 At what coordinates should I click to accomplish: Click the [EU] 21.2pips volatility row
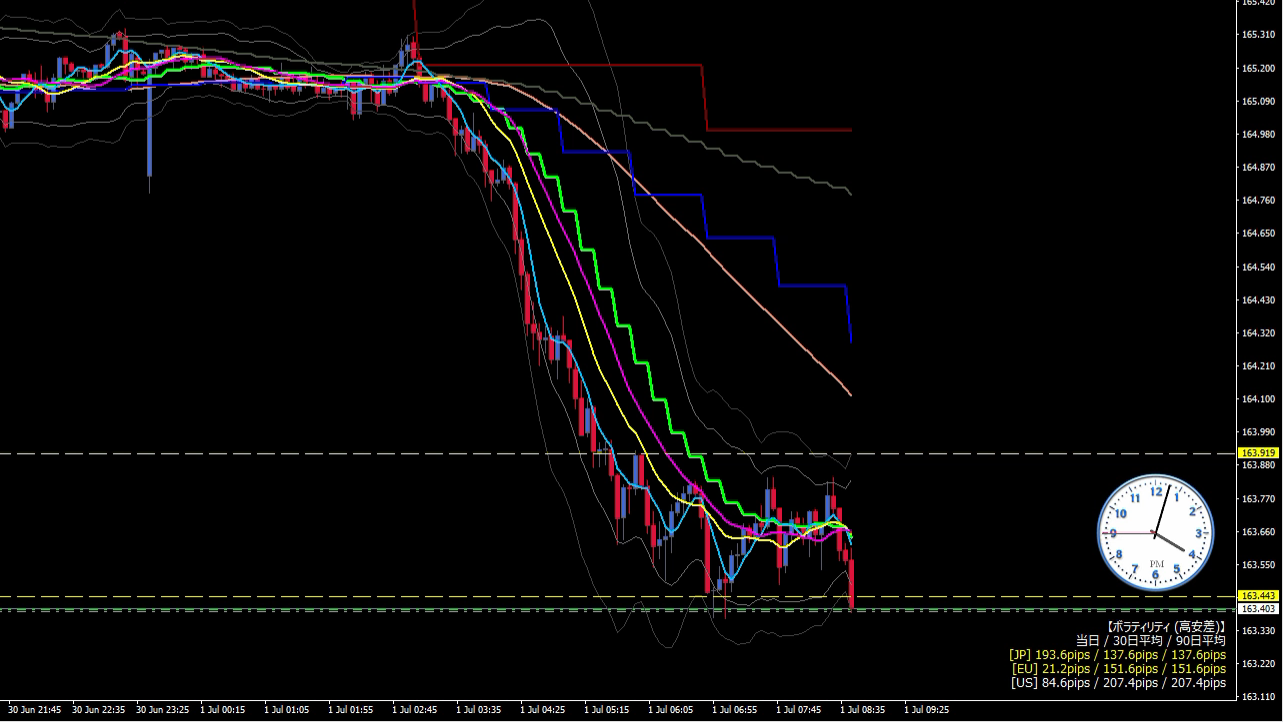[1117, 669]
